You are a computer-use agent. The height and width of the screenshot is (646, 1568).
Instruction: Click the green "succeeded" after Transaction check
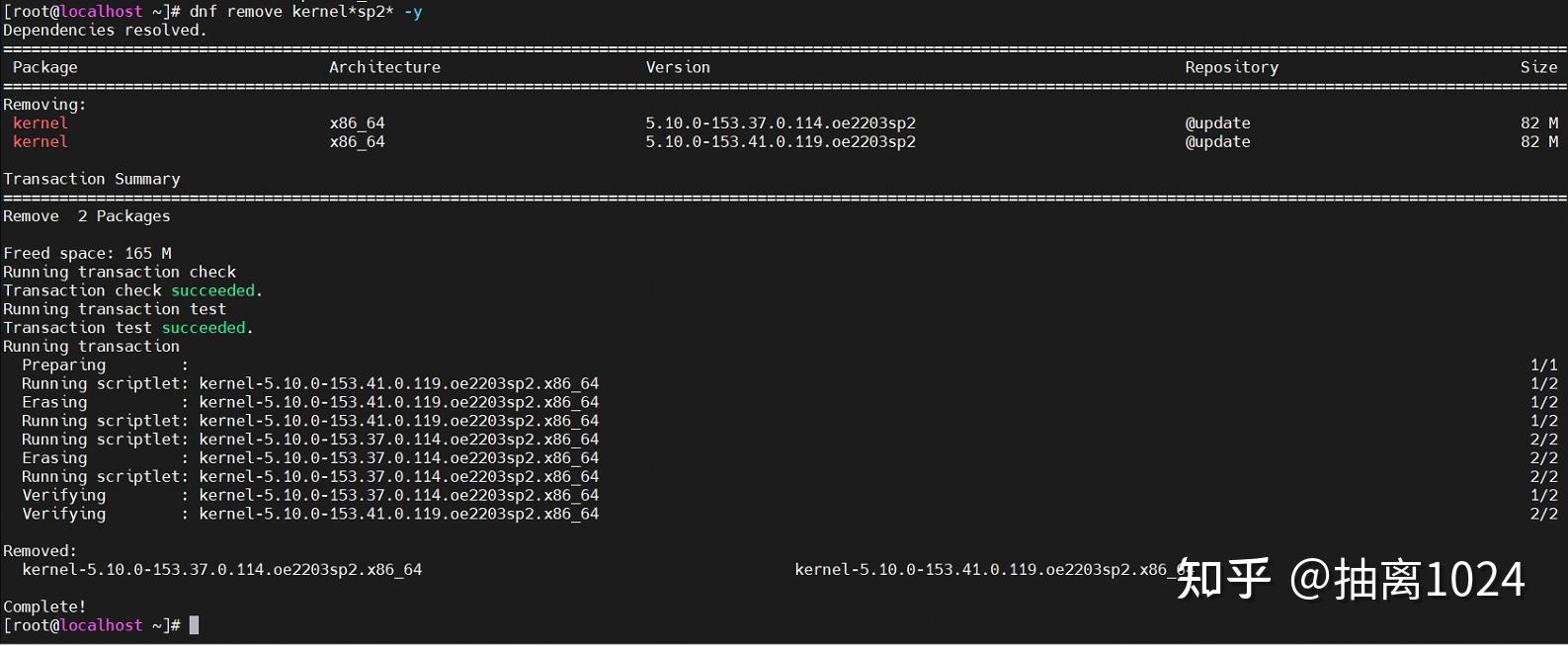coord(212,290)
